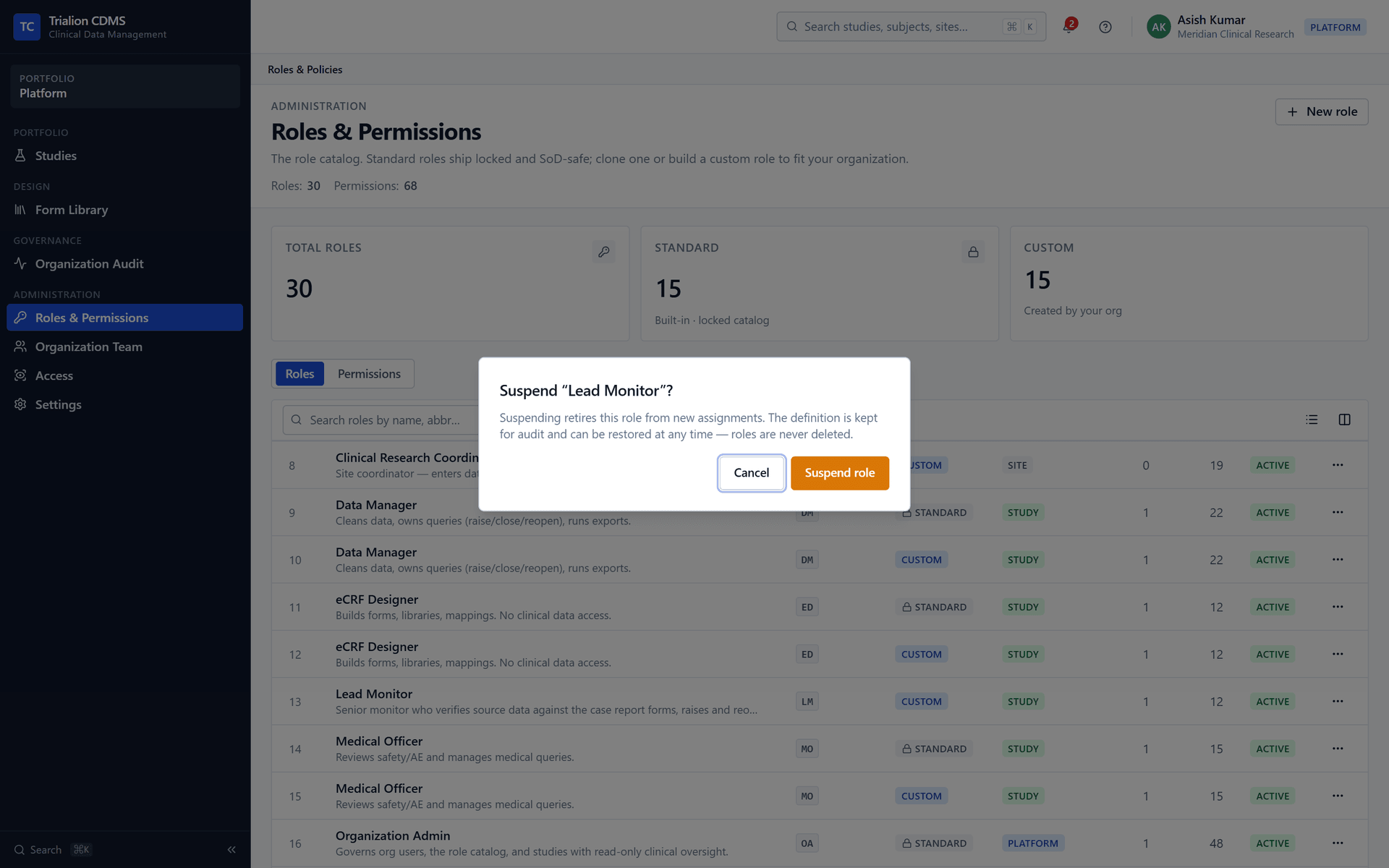Open actions menu for Clinical Research Coordinator row
1389x868 pixels.
[1338, 465]
